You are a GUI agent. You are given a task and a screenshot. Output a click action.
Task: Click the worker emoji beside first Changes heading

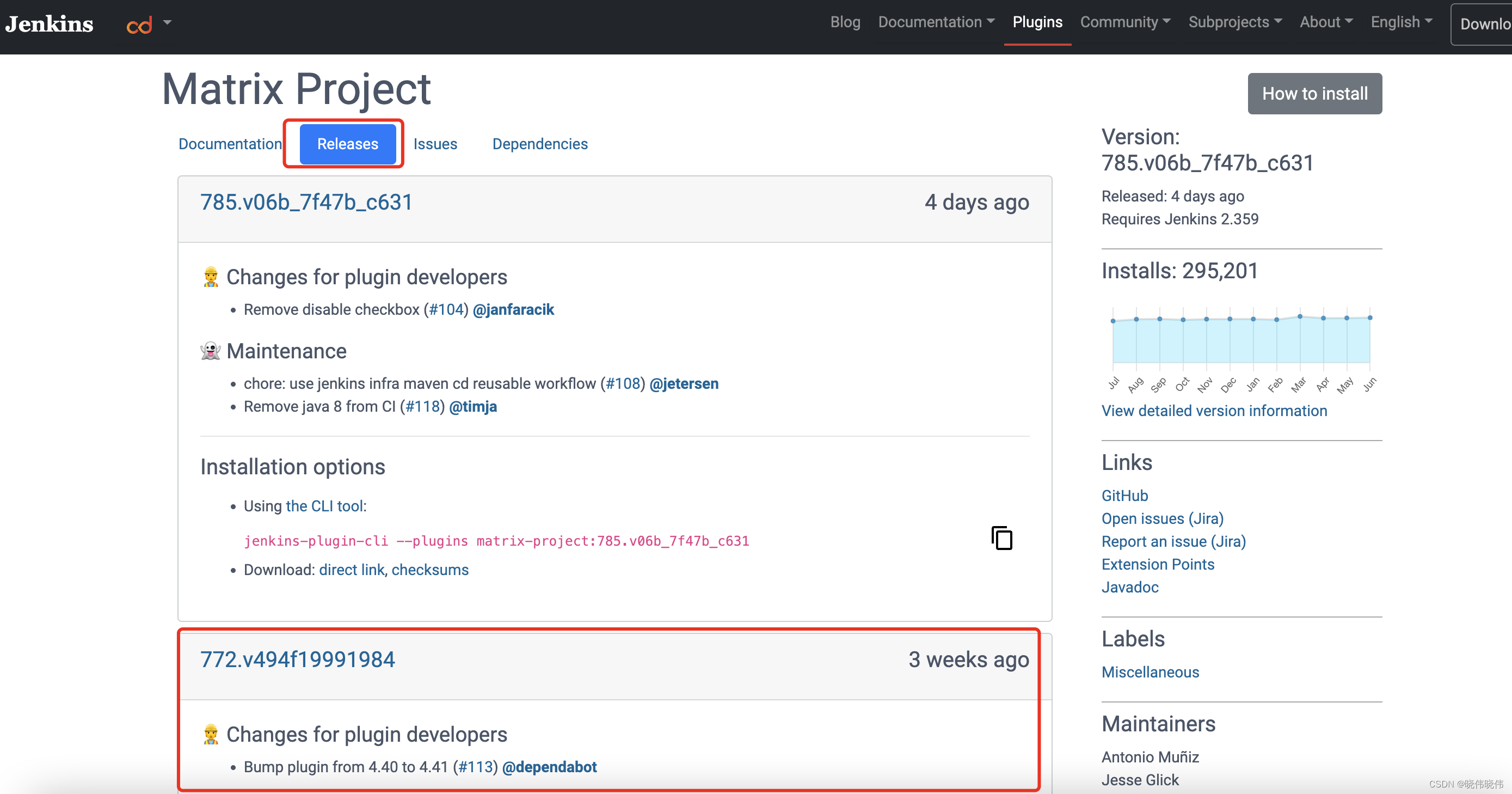(x=211, y=277)
